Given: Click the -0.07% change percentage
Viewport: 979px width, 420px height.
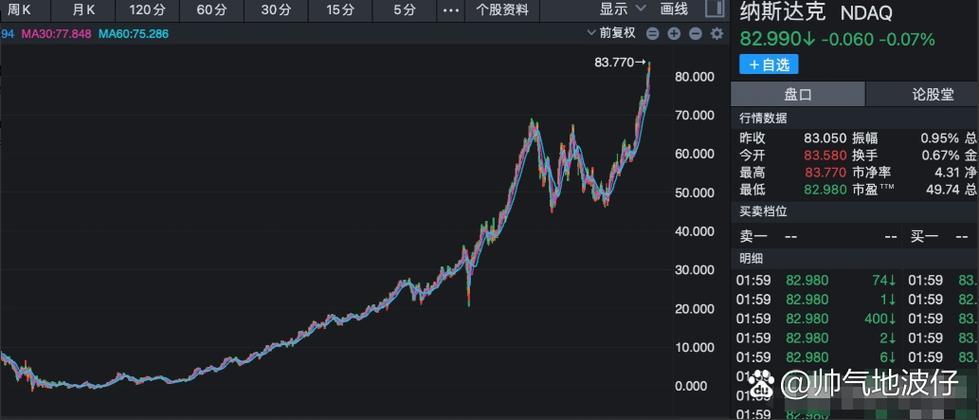Looking at the screenshot, I should click(x=907, y=39).
